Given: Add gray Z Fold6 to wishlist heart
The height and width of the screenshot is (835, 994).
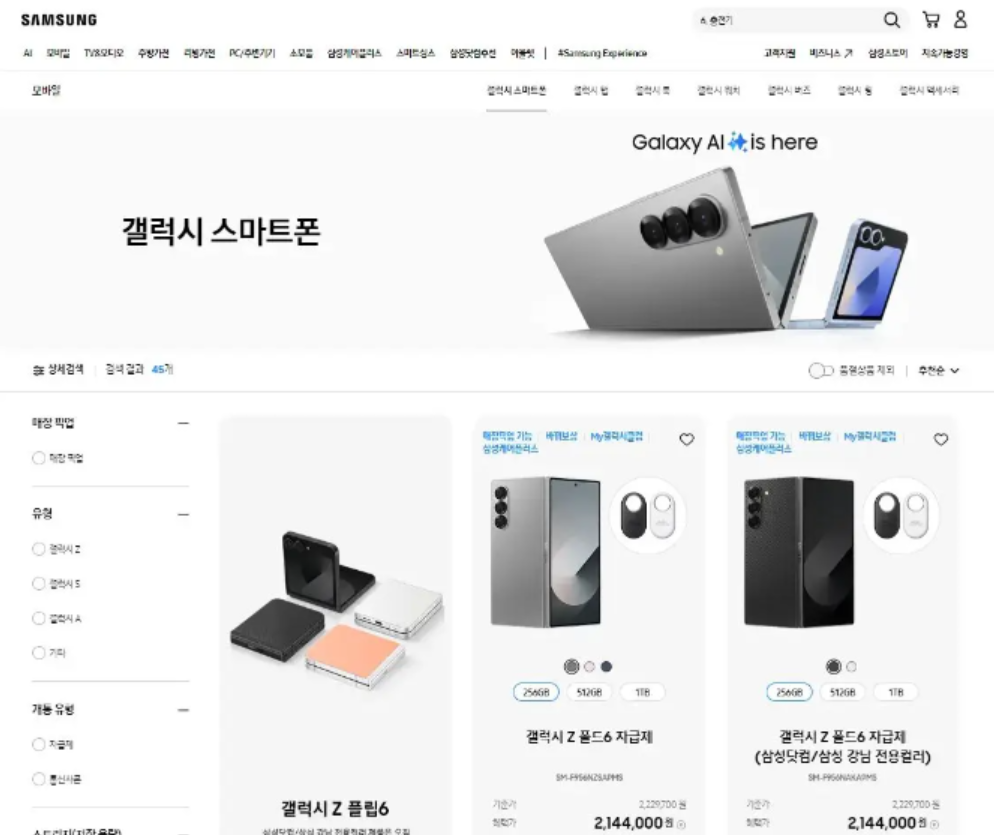Looking at the screenshot, I should 687,439.
